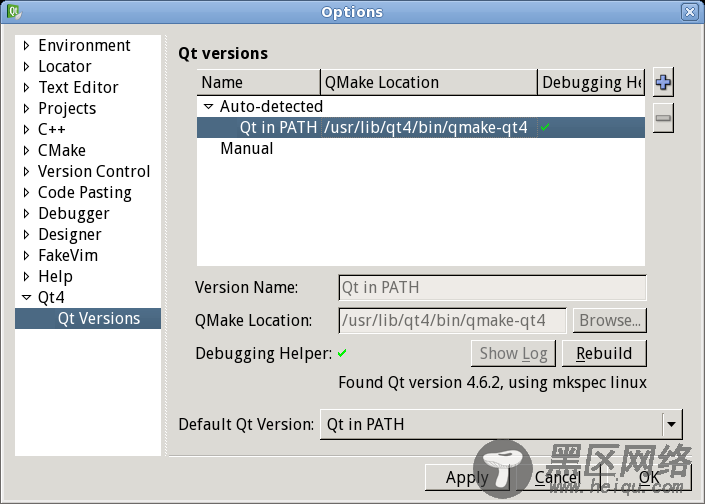The height and width of the screenshot is (504, 705).
Task: Expand the Projects category
Action: [x=26, y=108]
